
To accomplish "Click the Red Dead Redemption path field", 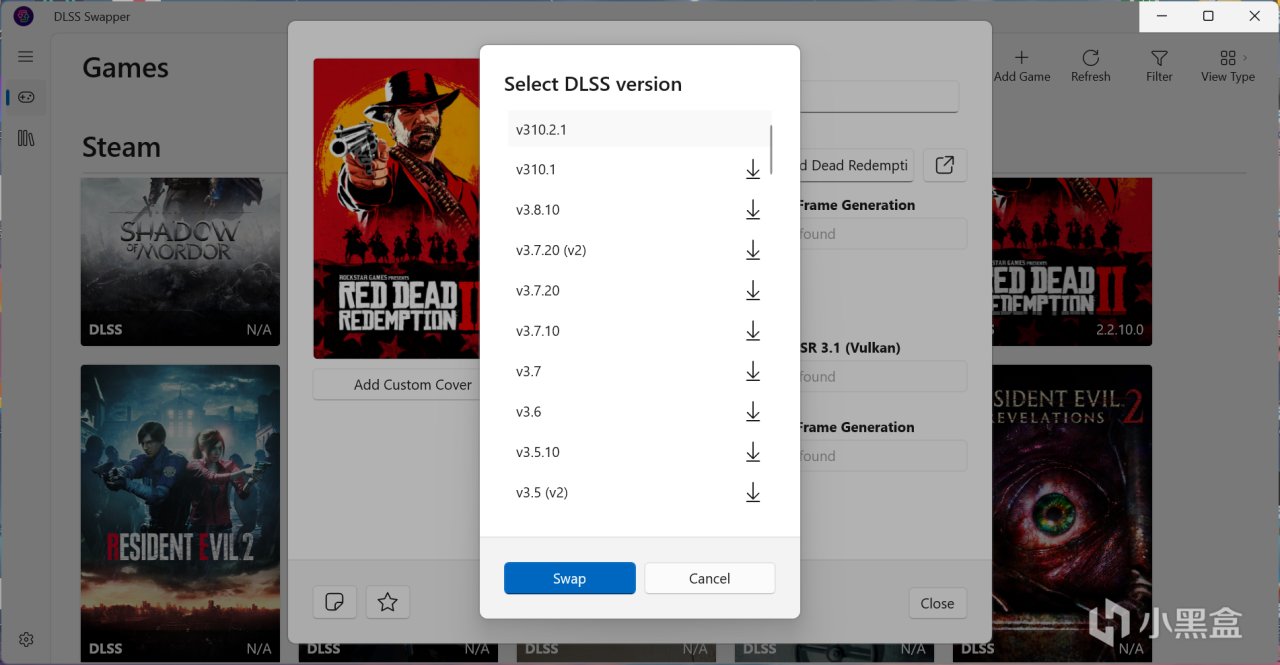I will pos(855,165).
